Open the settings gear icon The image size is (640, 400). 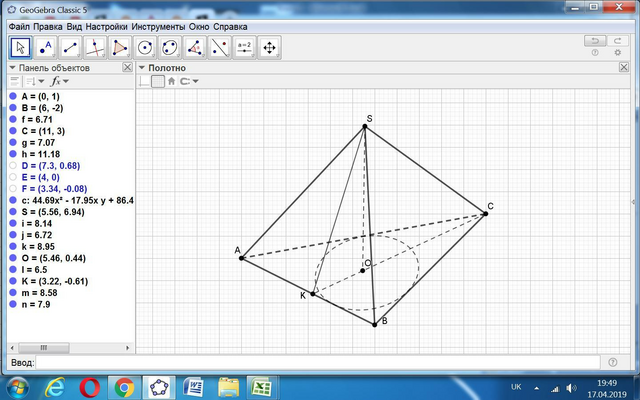pyautogui.click(x=618, y=53)
